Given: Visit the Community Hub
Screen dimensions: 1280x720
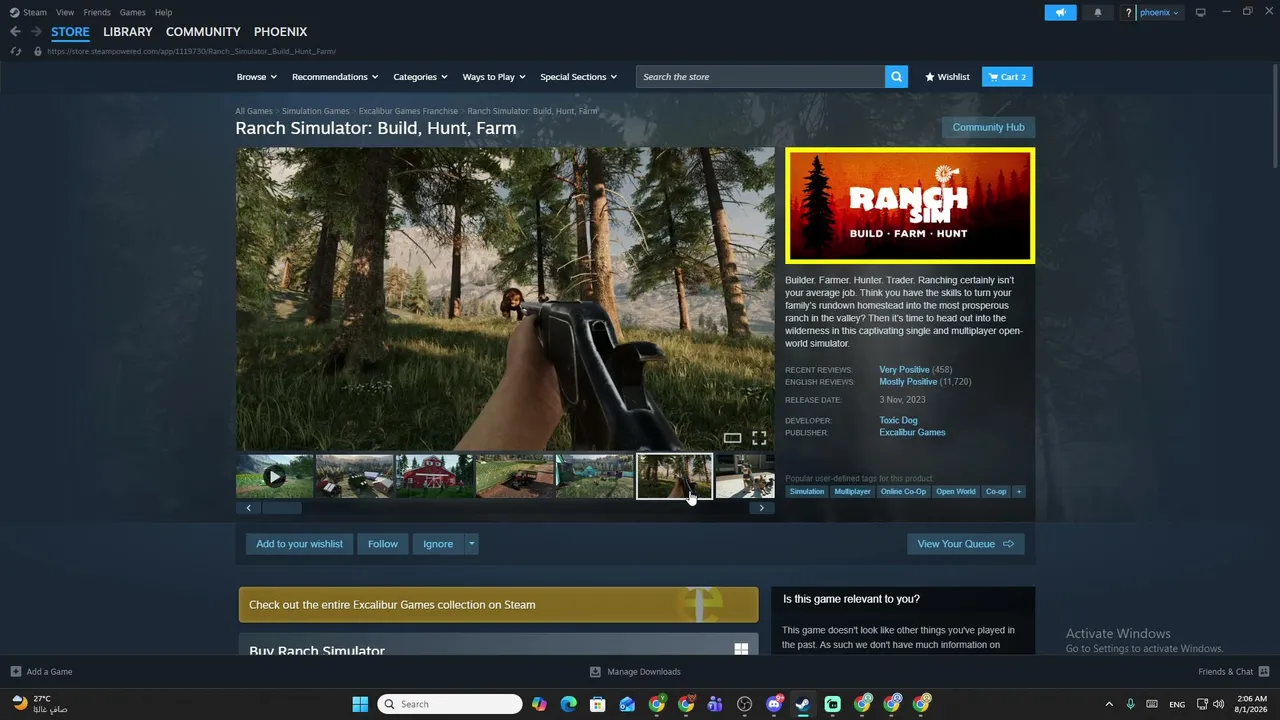Looking at the screenshot, I should coord(988,127).
